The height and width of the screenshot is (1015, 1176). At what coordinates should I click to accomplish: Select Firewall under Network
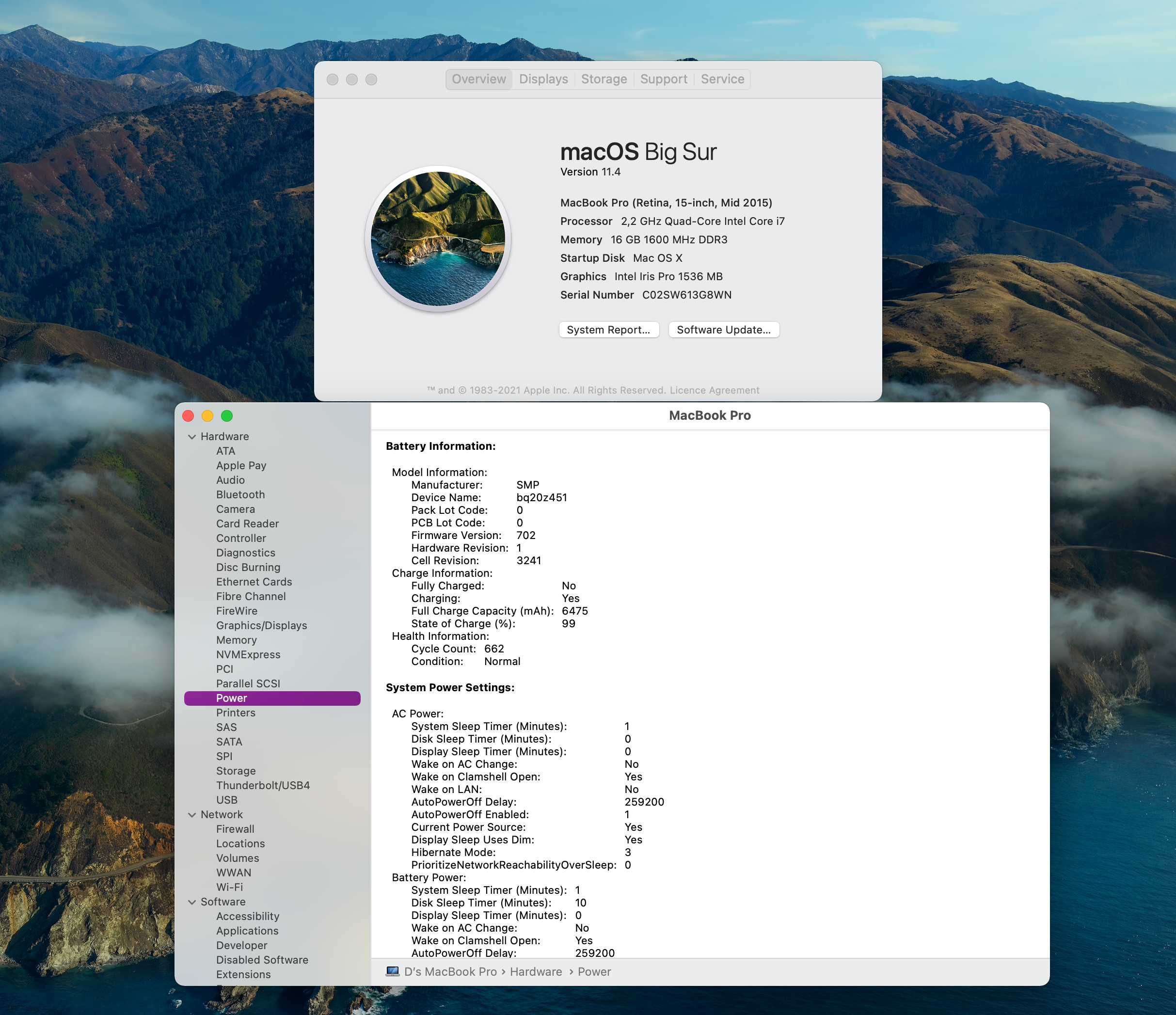pyautogui.click(x=235, y=829)
